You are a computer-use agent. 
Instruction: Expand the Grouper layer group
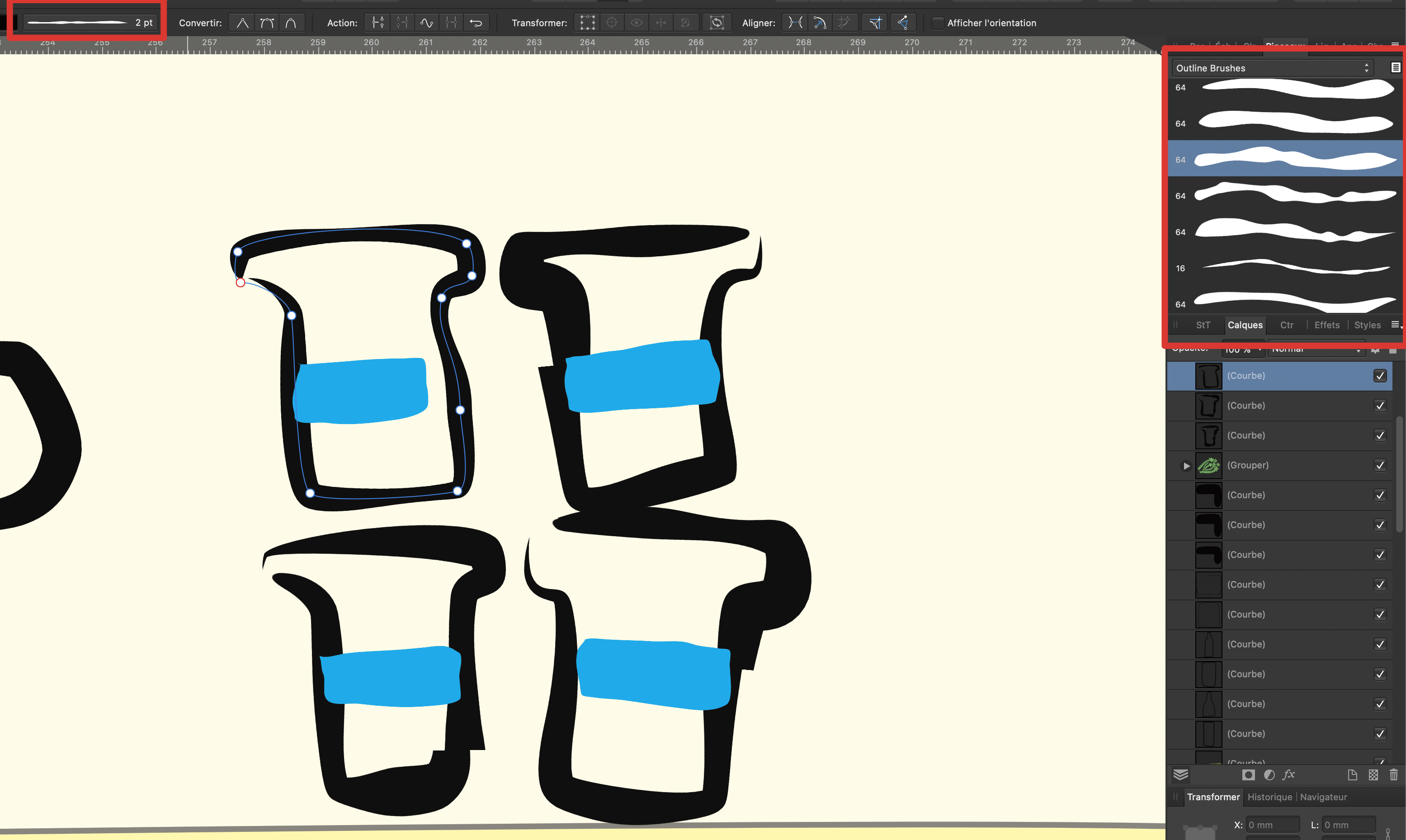pos(1186,466)
